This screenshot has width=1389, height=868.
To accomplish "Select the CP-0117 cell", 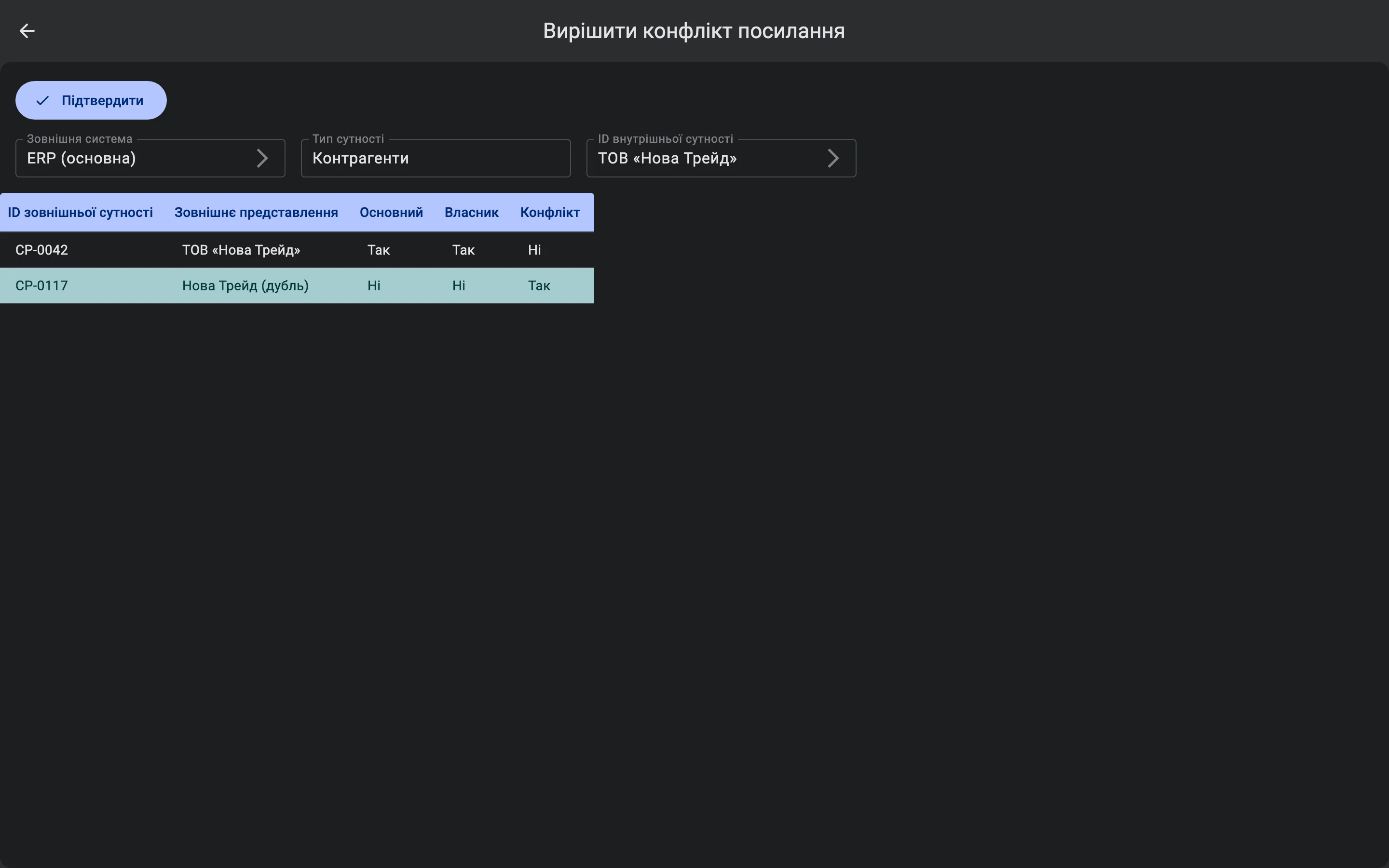I will point(42,285).
